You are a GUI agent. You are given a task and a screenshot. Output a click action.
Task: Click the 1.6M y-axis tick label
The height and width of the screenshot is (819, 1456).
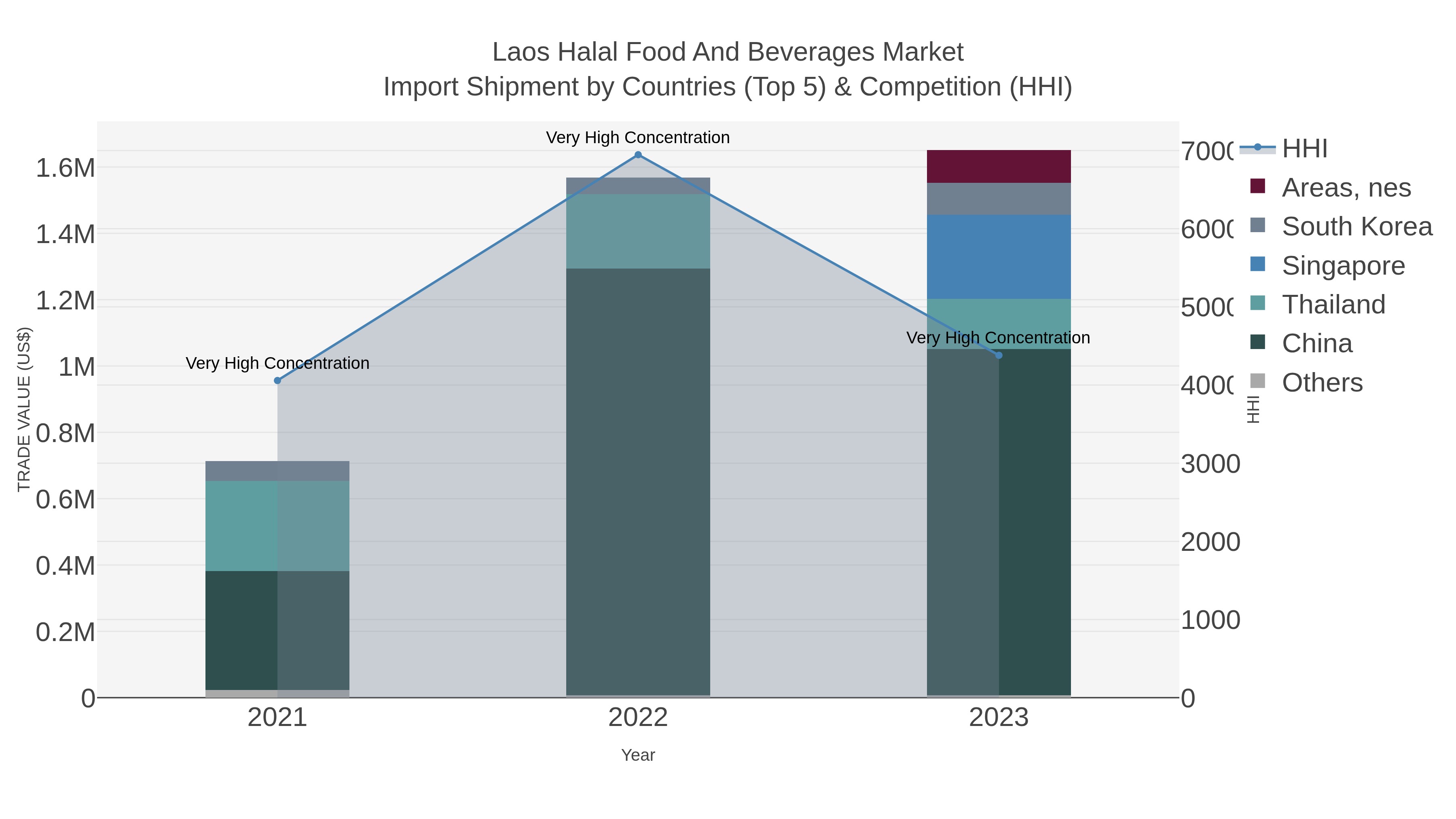point(66,168)
